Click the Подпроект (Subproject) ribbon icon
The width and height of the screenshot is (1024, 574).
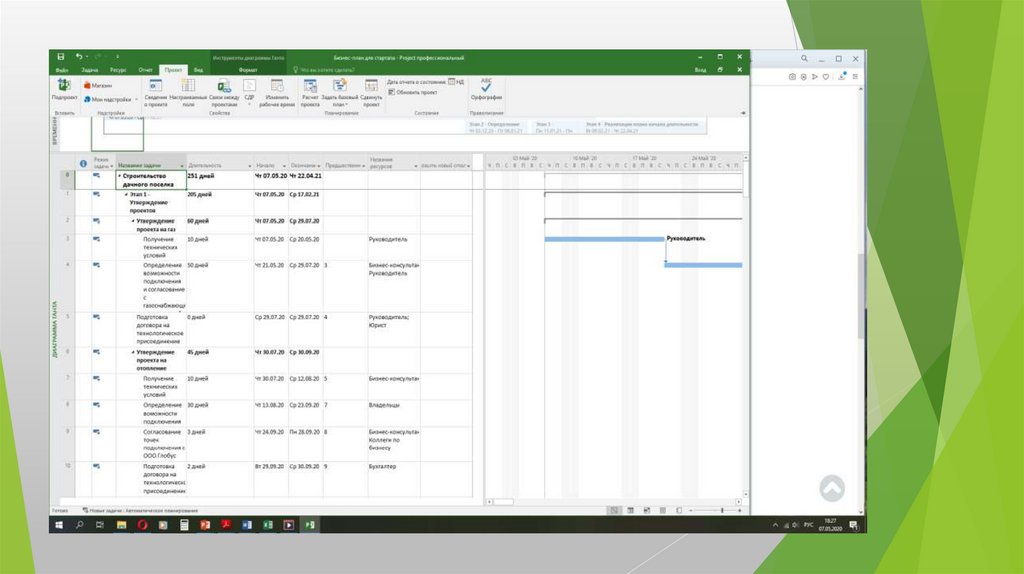(x=64, y=88)
